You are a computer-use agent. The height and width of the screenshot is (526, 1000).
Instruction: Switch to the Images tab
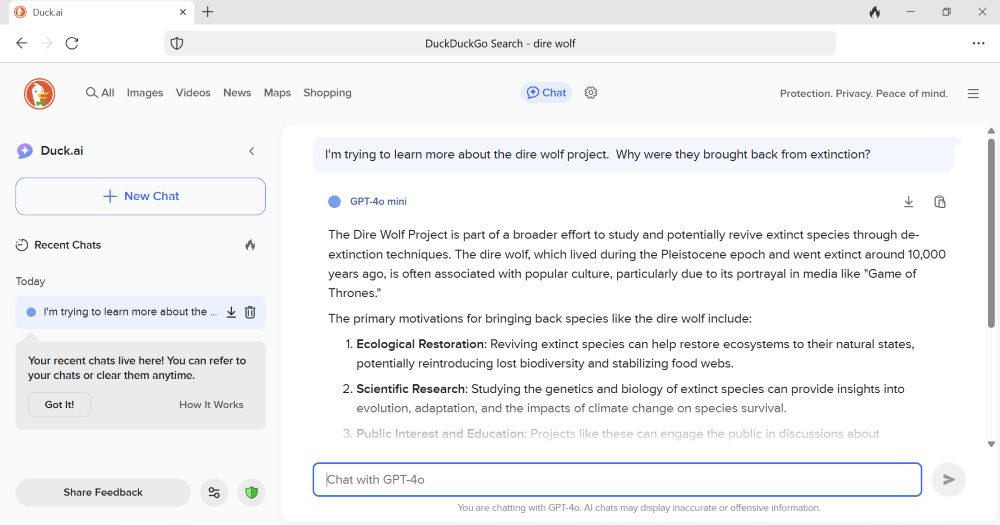145,93
